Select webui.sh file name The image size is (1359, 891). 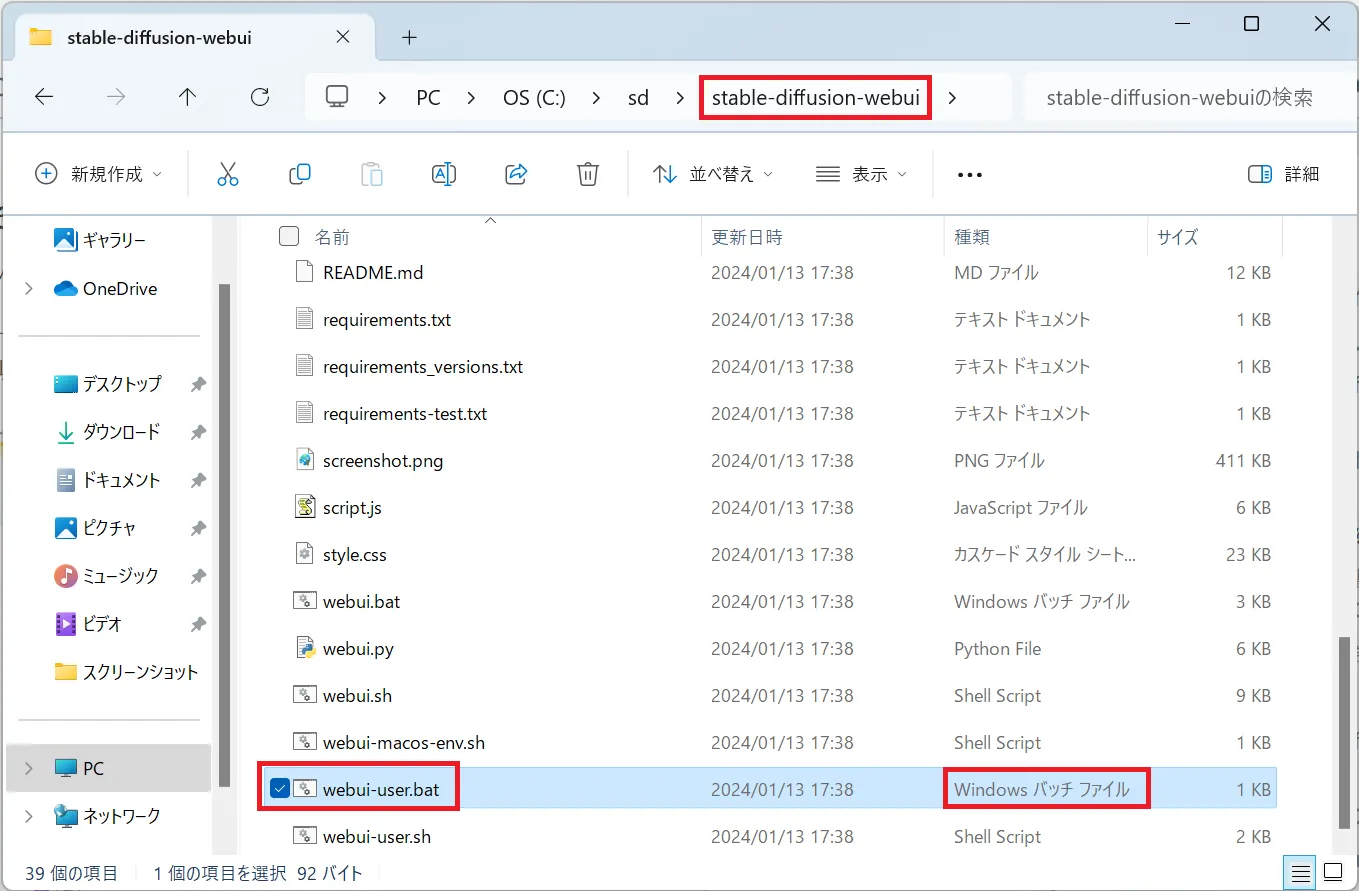click(x=357, y=696)
